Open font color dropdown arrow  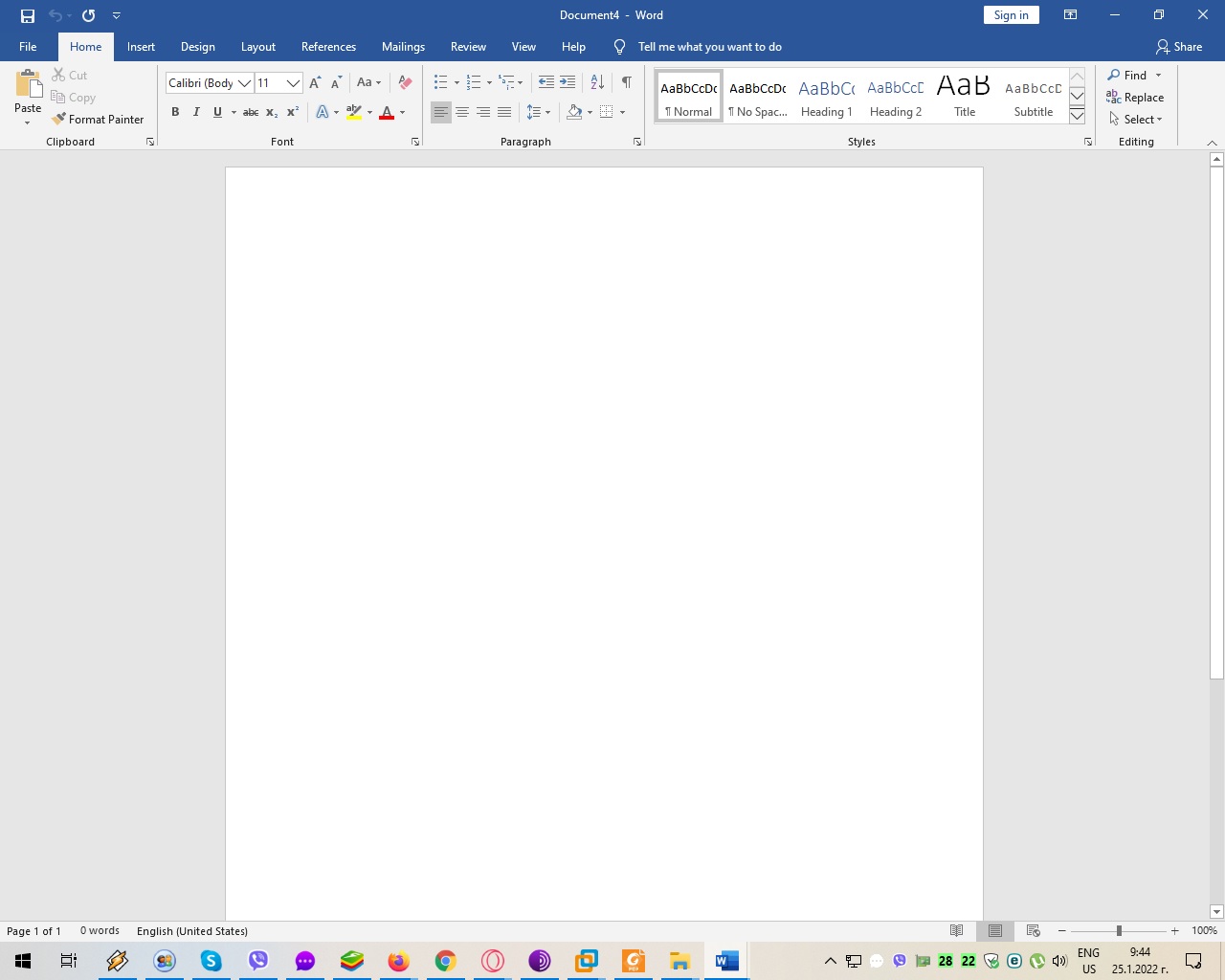pyautogui.click(x=403, y=112)
